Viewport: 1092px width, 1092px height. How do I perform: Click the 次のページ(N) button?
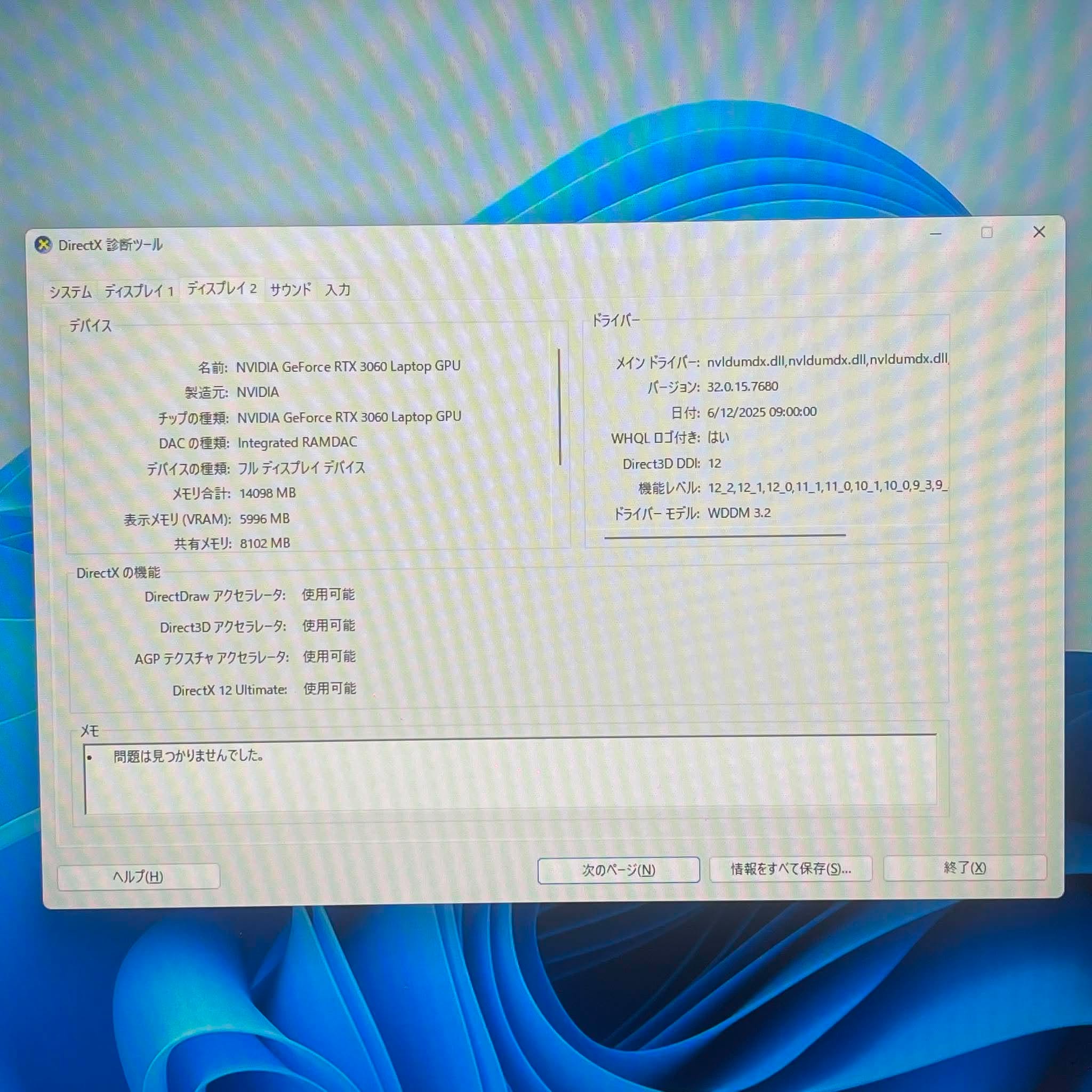(619, 870)
